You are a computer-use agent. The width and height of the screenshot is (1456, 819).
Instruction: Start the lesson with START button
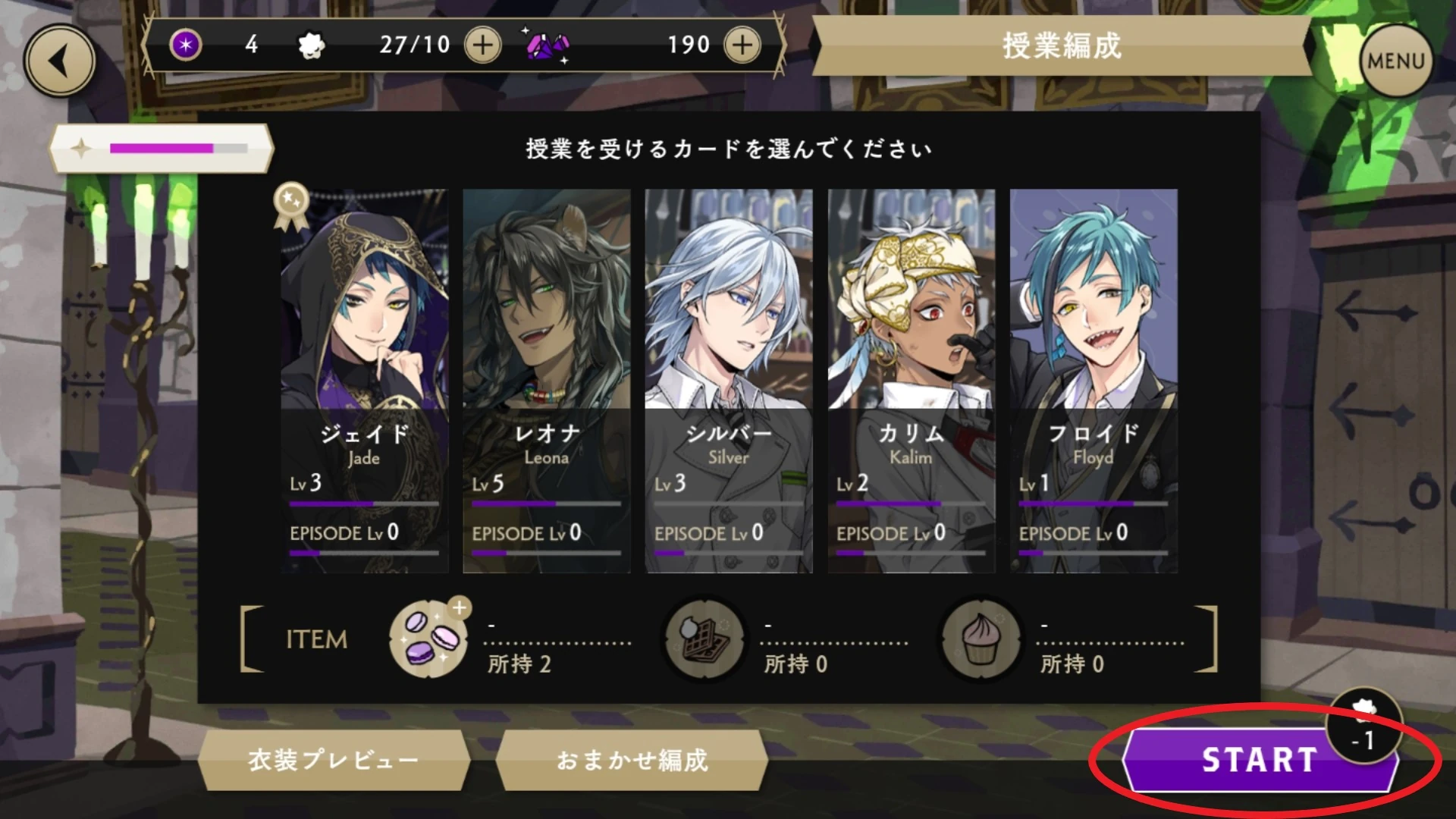[1259, 760]
